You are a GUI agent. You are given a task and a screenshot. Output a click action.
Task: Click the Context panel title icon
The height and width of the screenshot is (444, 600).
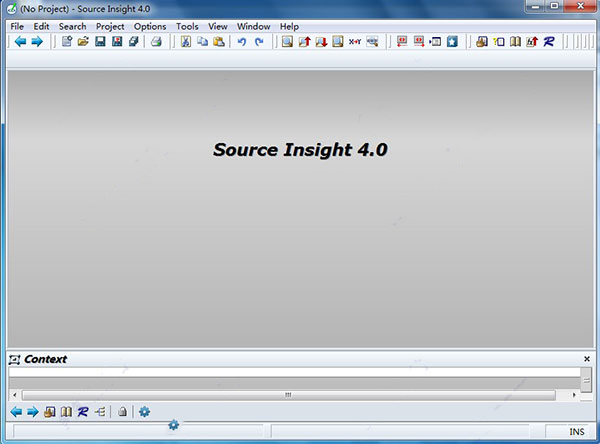[15, 359]
